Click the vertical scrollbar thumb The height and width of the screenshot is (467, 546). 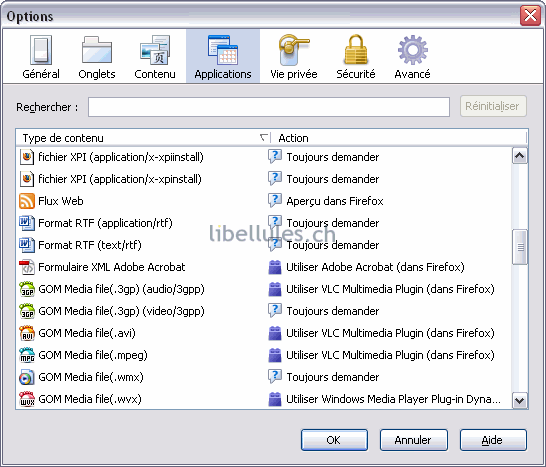[520, 247]
